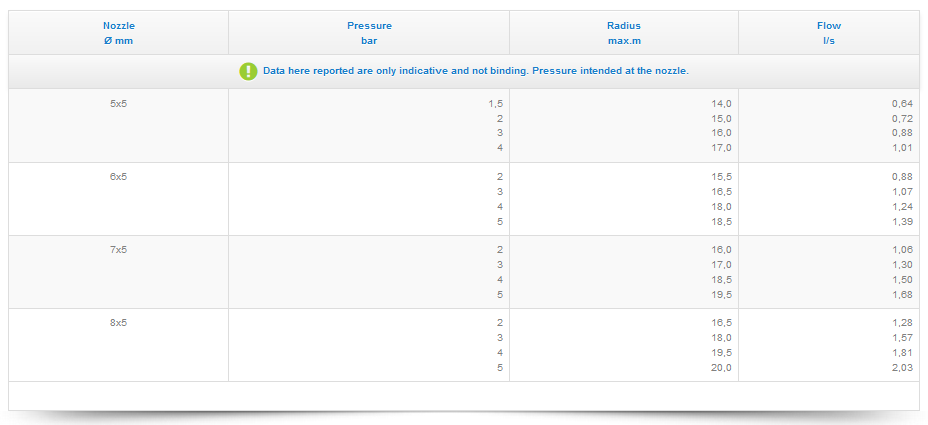Click the 15,5 radius value
Image resolution: width=928 pixels, height=425 pixels.
(722, 176)
